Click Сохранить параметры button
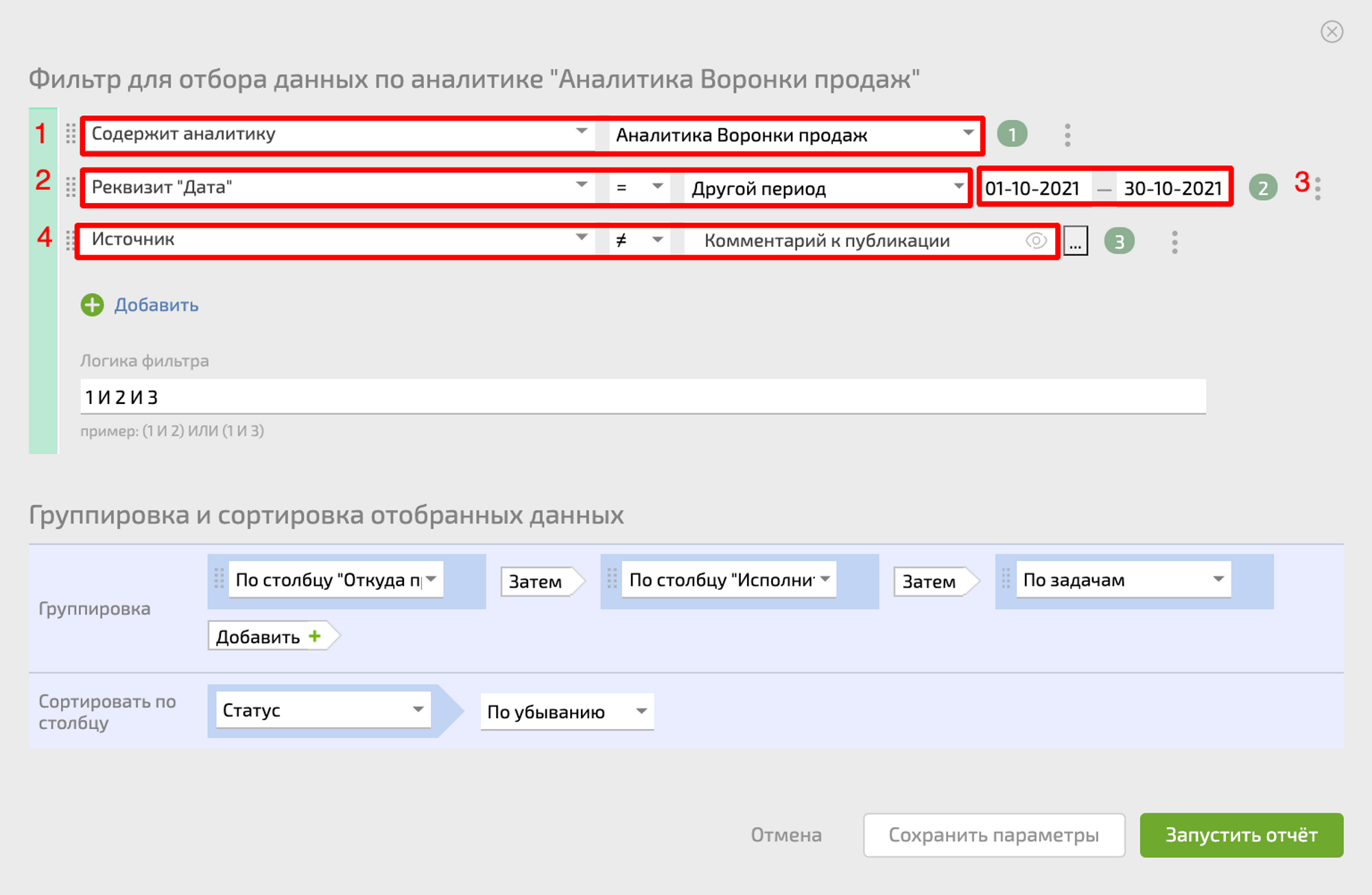 tap(993, 835)
